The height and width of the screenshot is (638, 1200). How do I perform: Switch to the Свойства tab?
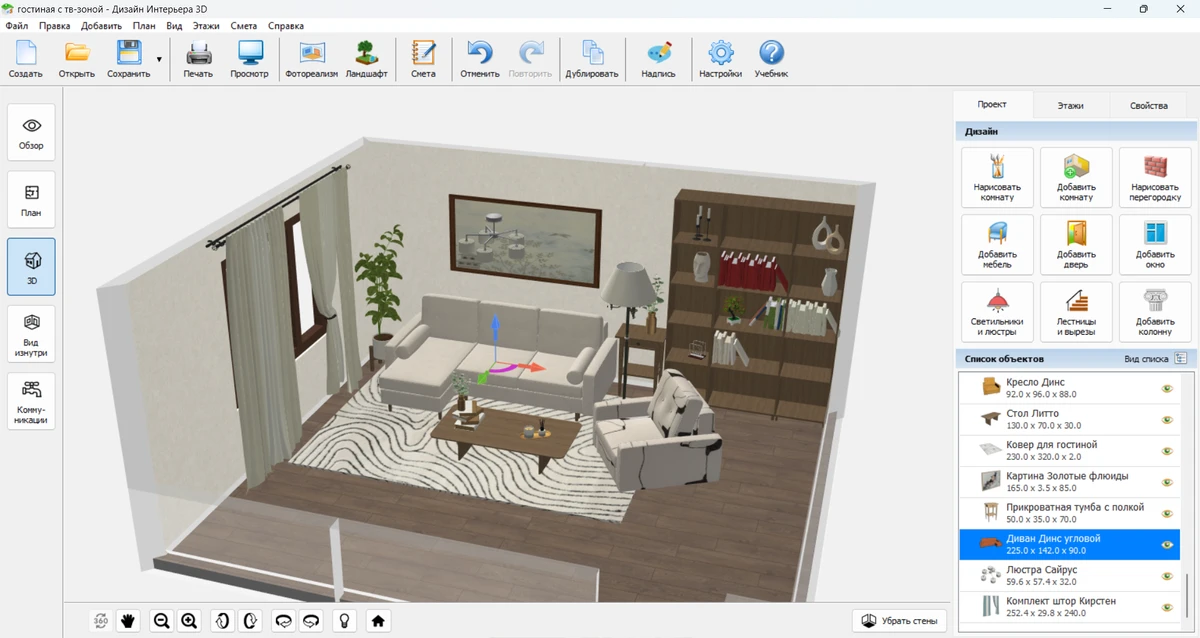tap(1148, 105)
